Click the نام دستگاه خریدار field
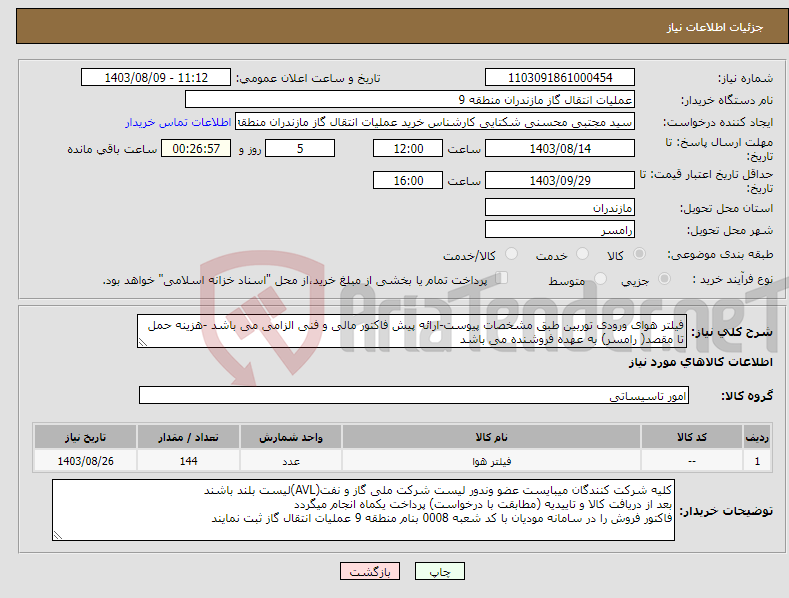Viewport: 789px width, 598px height. point(410,100)
